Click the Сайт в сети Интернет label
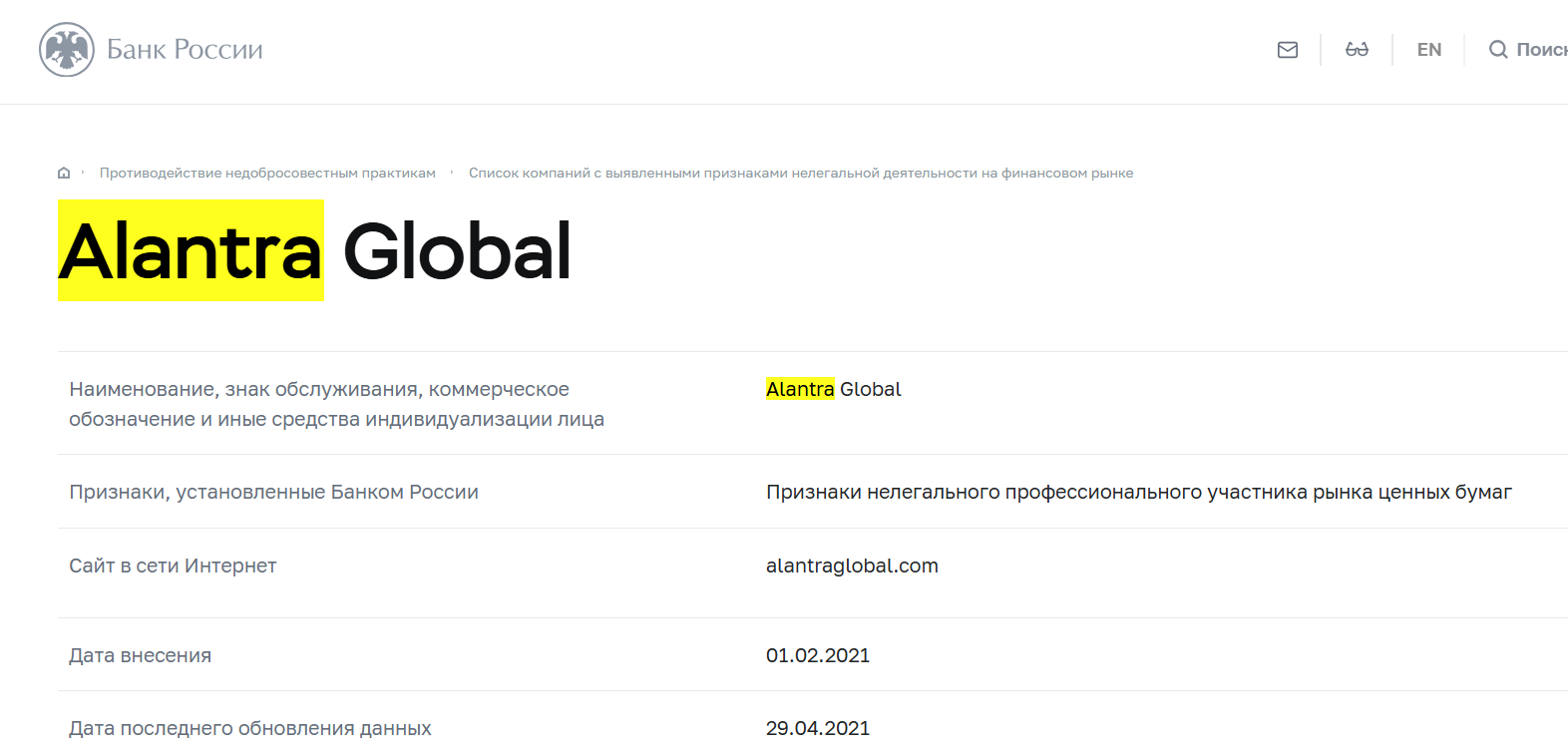This screenshot has width=1568, height=756. [x=173, y=566]
